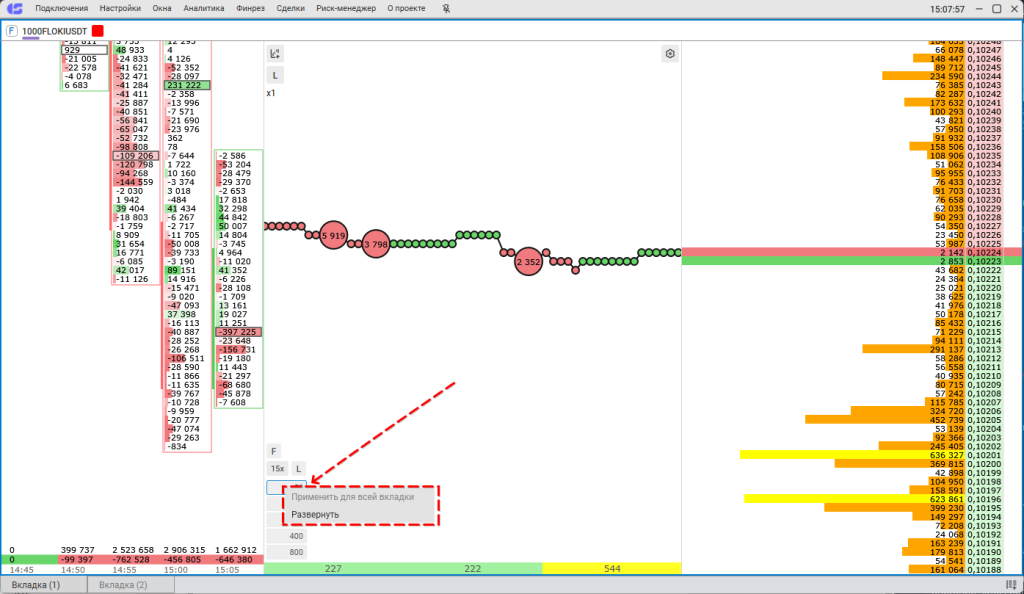Click the 14:50 time axis label
This screenshot has width=1024, height=594.
click(x=73, y=570)
